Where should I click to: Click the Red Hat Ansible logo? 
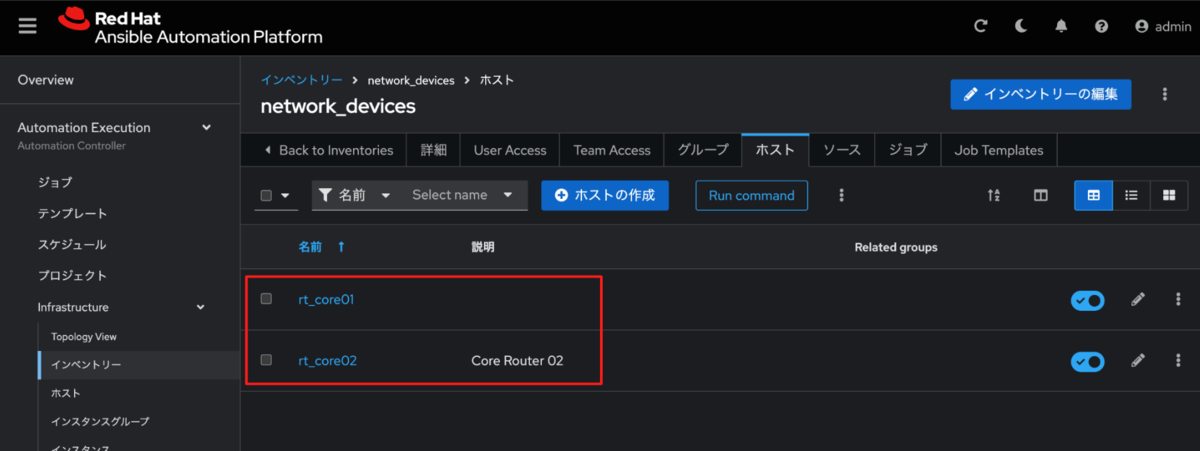click(190, 27)
